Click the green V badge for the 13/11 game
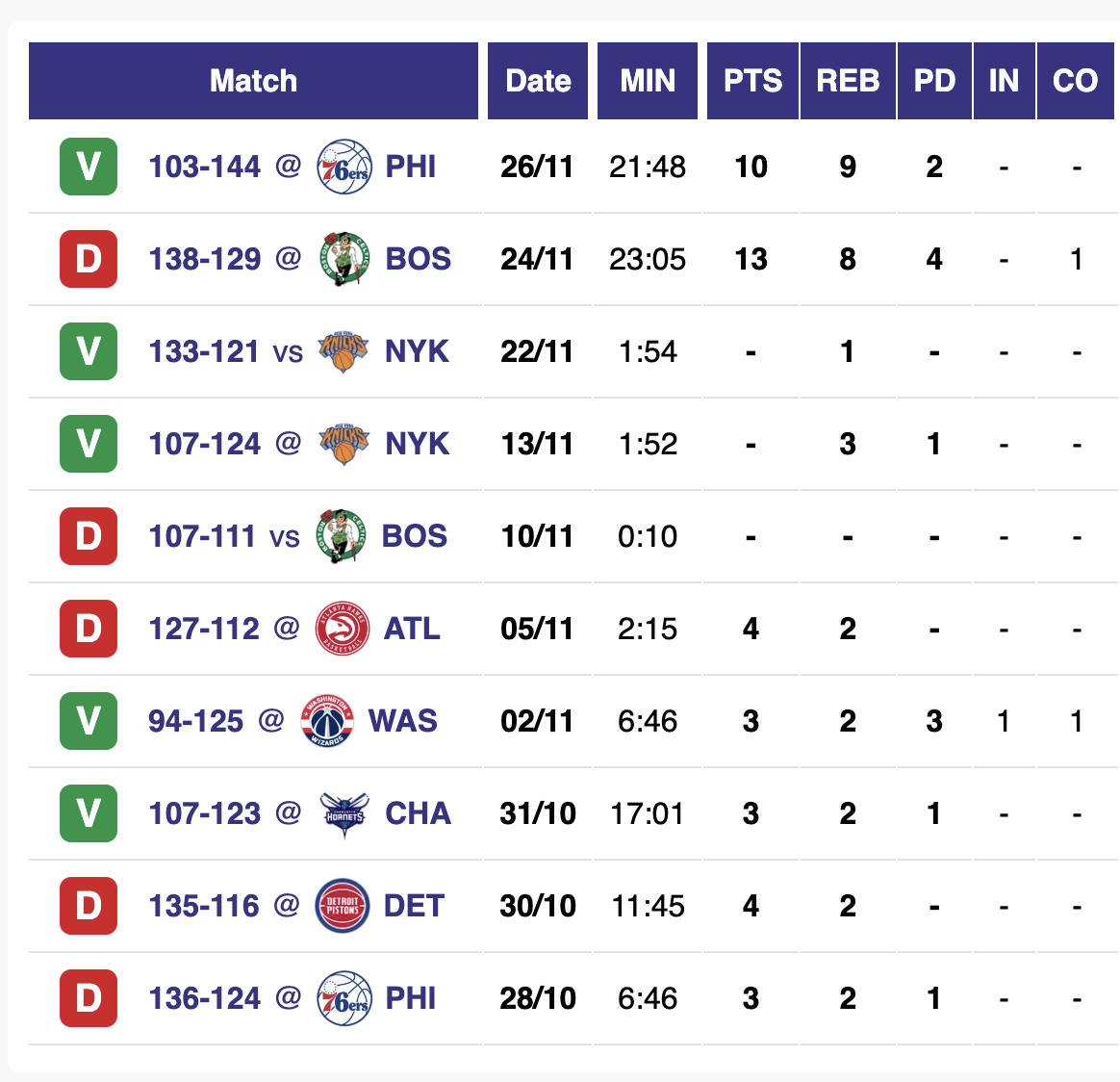 click(x=89, y=444)
